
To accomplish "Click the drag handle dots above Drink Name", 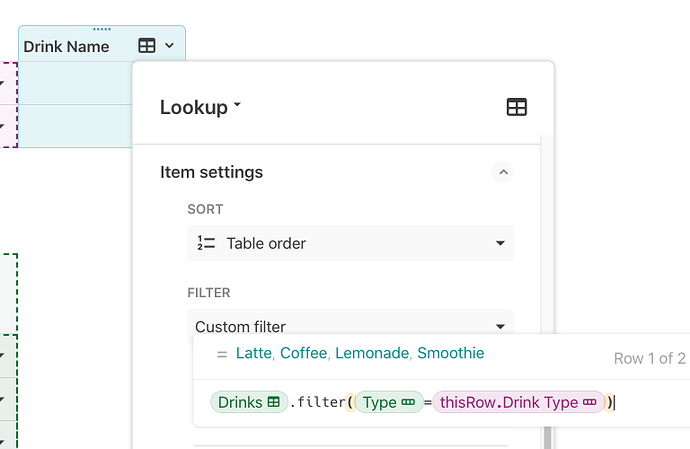I will tap(101, 29).
